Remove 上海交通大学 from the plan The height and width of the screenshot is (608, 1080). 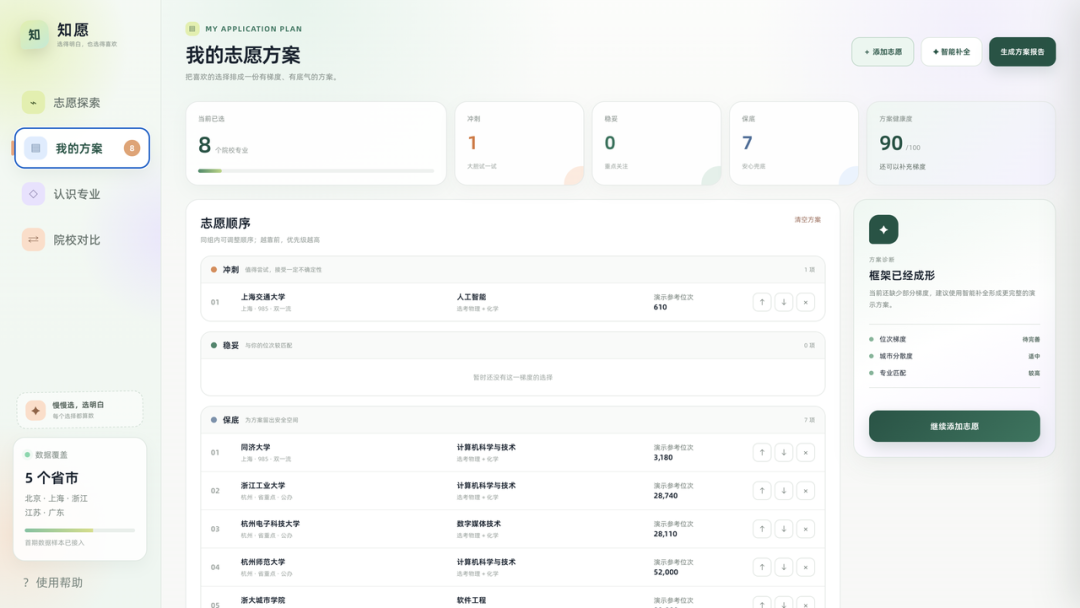(806, 302)
